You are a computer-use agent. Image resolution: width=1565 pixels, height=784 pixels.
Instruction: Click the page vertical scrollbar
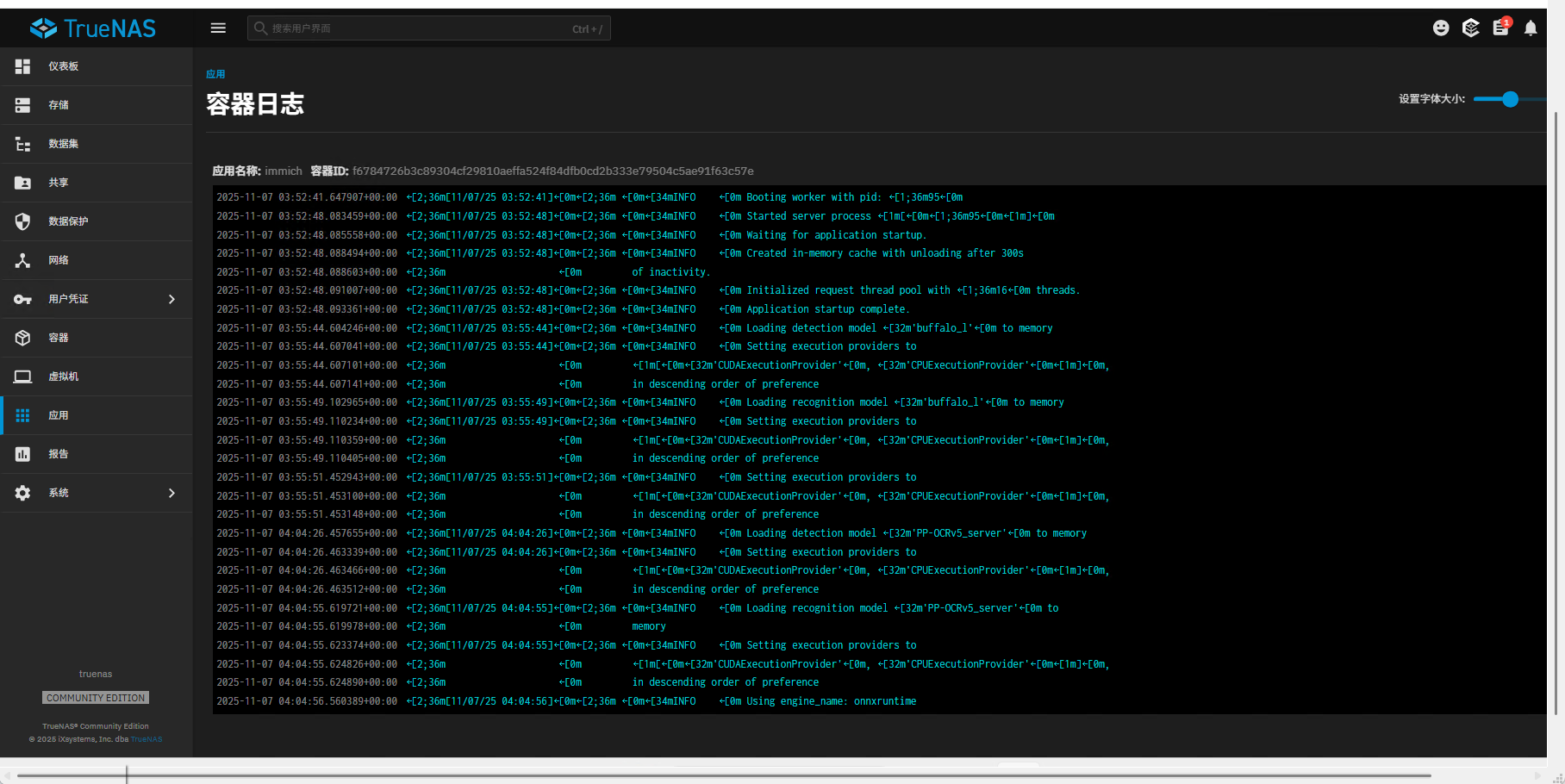tap(1556, 414)
